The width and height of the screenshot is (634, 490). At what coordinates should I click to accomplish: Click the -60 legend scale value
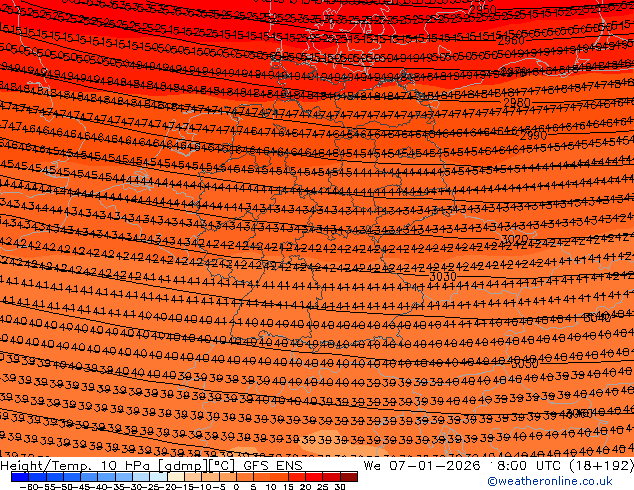click(27, 486)
